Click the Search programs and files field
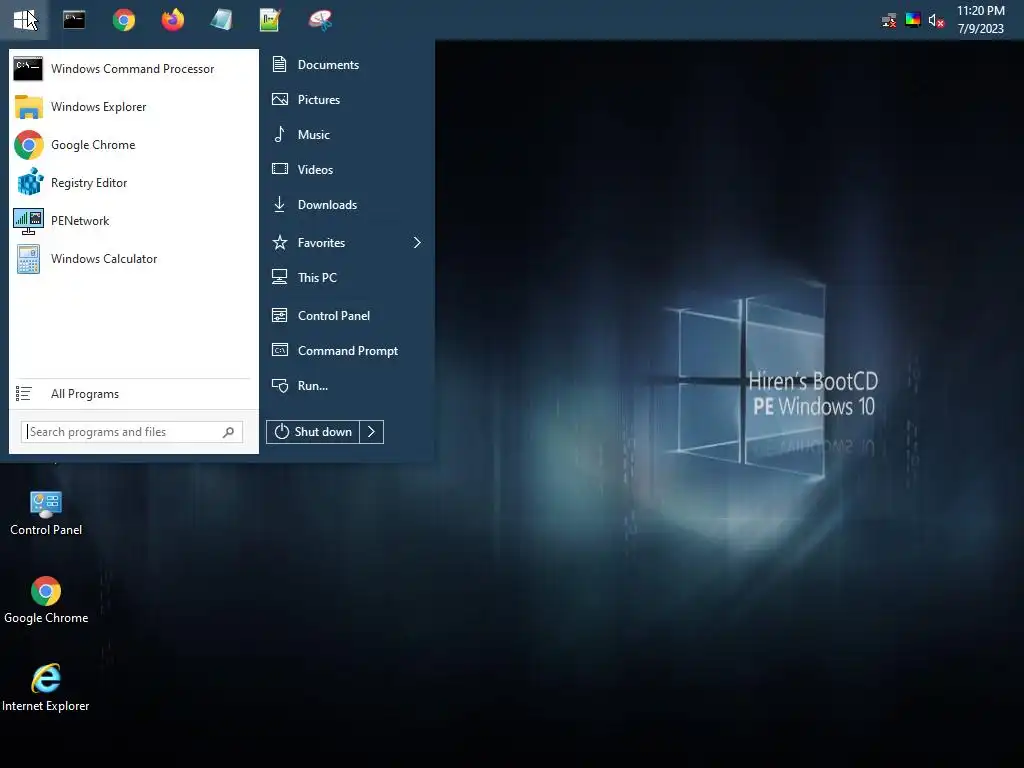The height and width of the screenshot is (768, 1024). [x=132, y=432]
